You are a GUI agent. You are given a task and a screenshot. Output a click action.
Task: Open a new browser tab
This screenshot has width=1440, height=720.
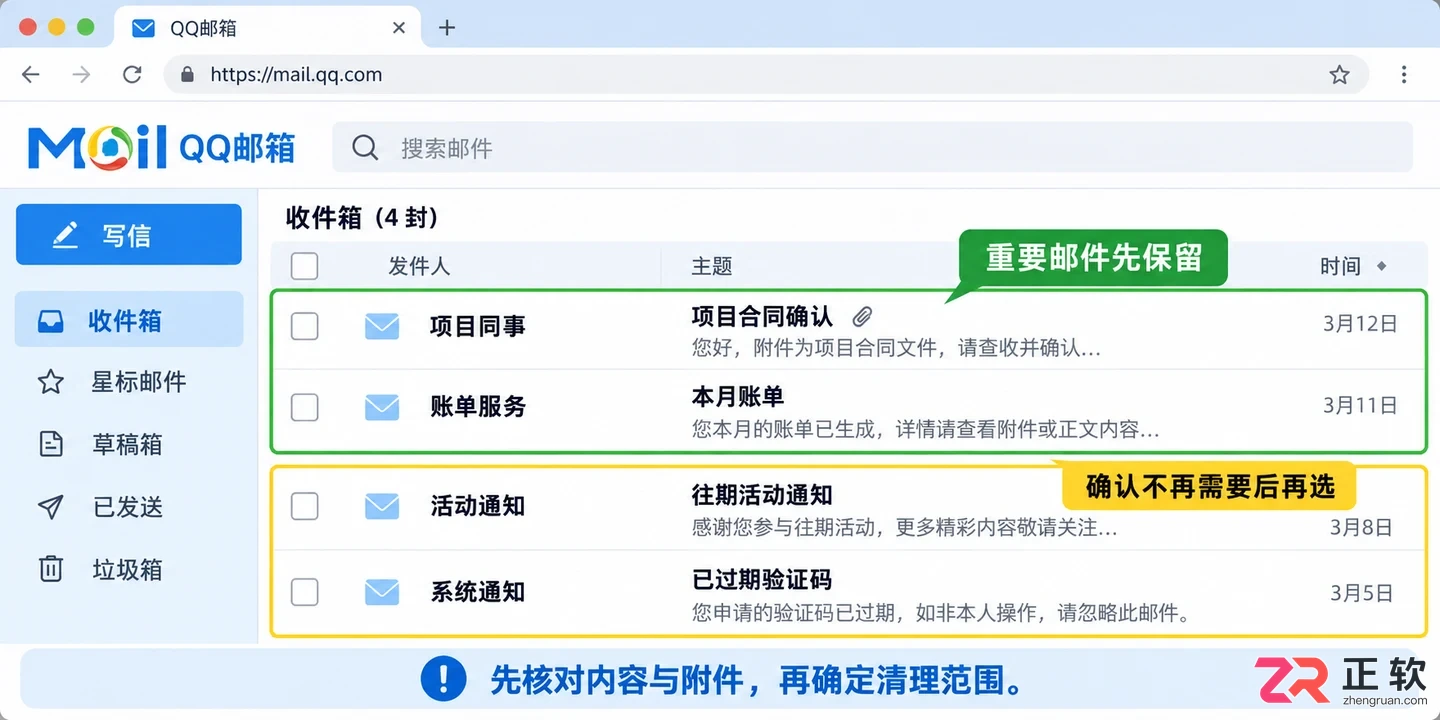pos(447,28)
